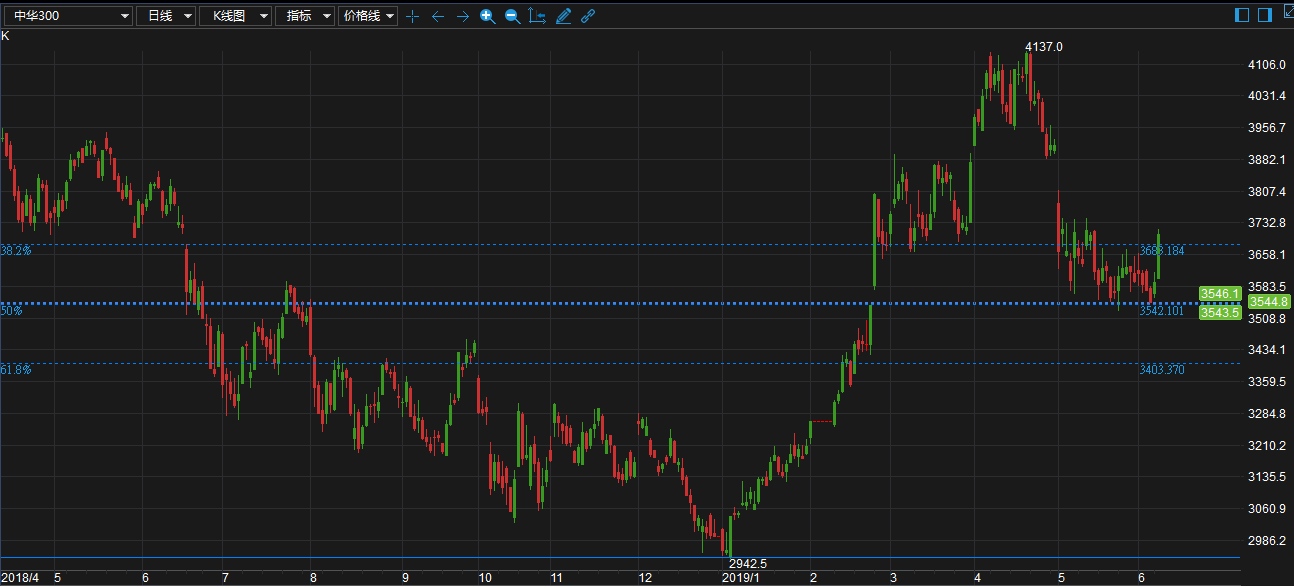Open the 指标 indicators menu

coord(305,16)
